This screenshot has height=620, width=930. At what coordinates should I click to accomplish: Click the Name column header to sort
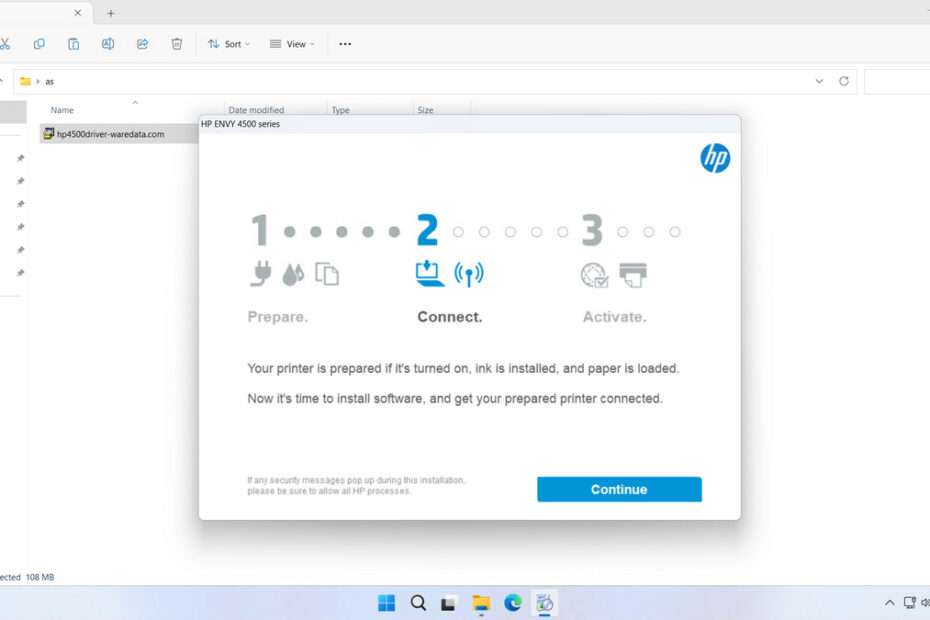62,110
